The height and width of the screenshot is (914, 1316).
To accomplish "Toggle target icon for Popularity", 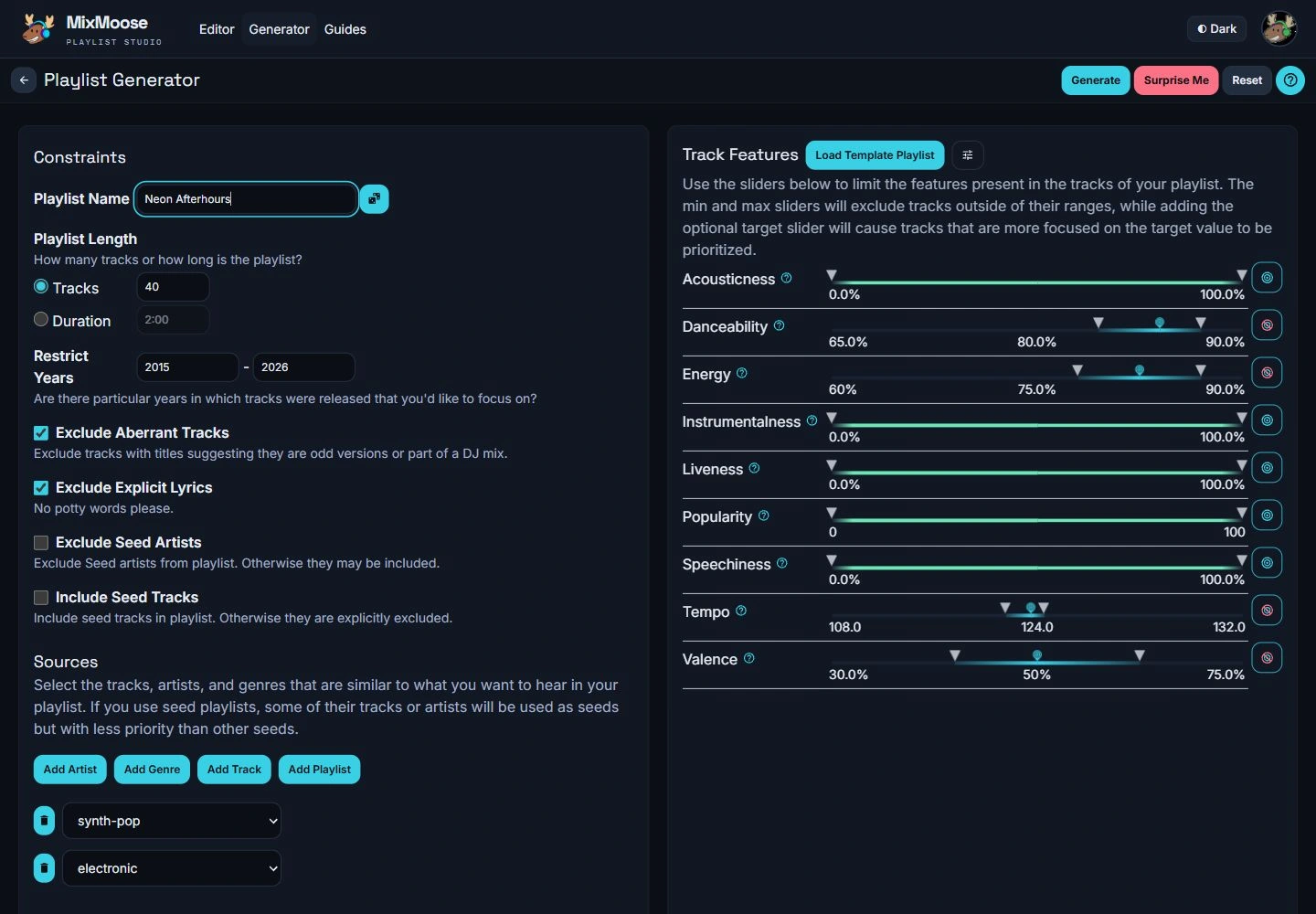I will [x=1267, y=515].
